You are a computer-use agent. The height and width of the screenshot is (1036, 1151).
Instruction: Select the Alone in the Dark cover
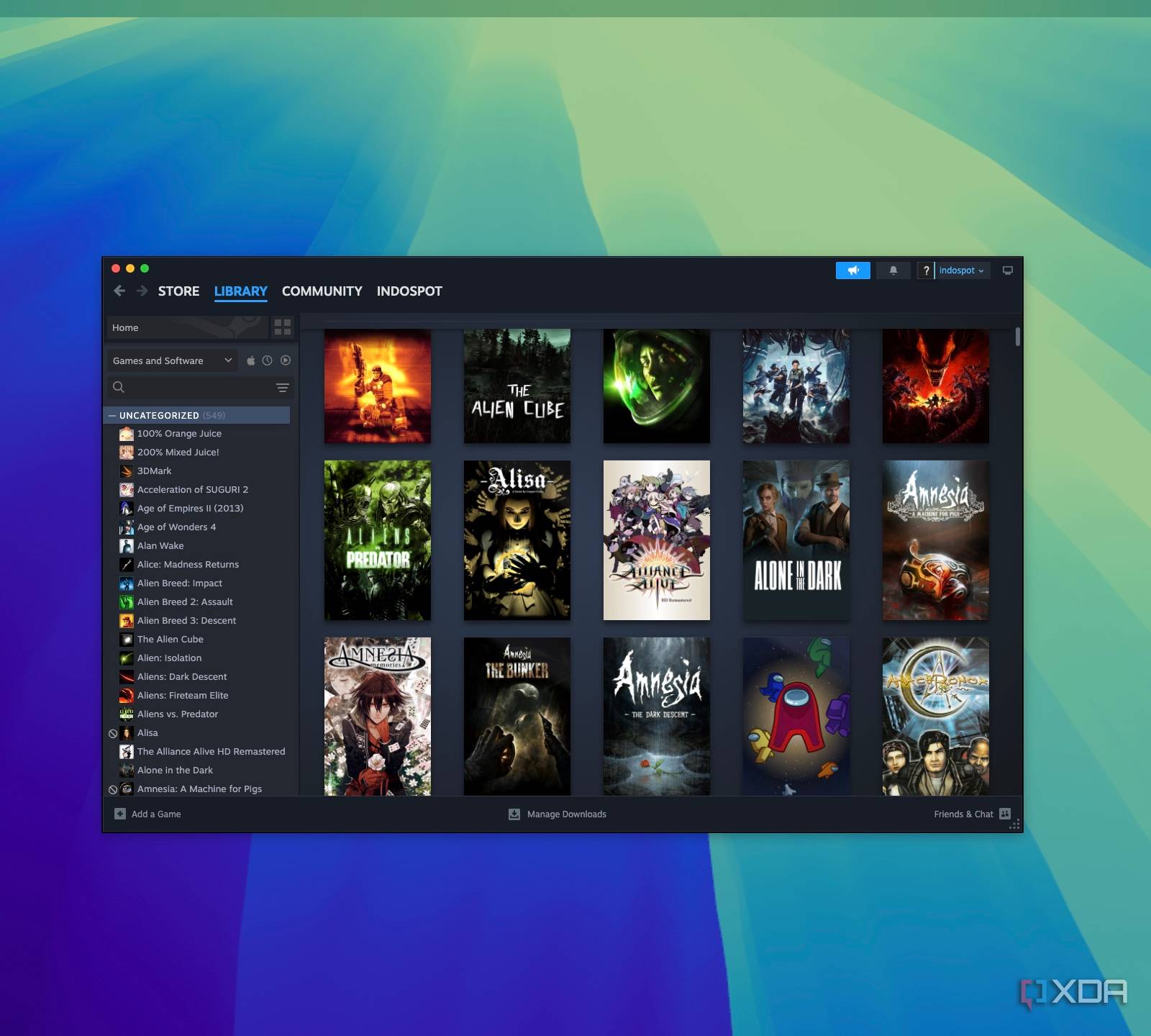click(x=796, y=540)
